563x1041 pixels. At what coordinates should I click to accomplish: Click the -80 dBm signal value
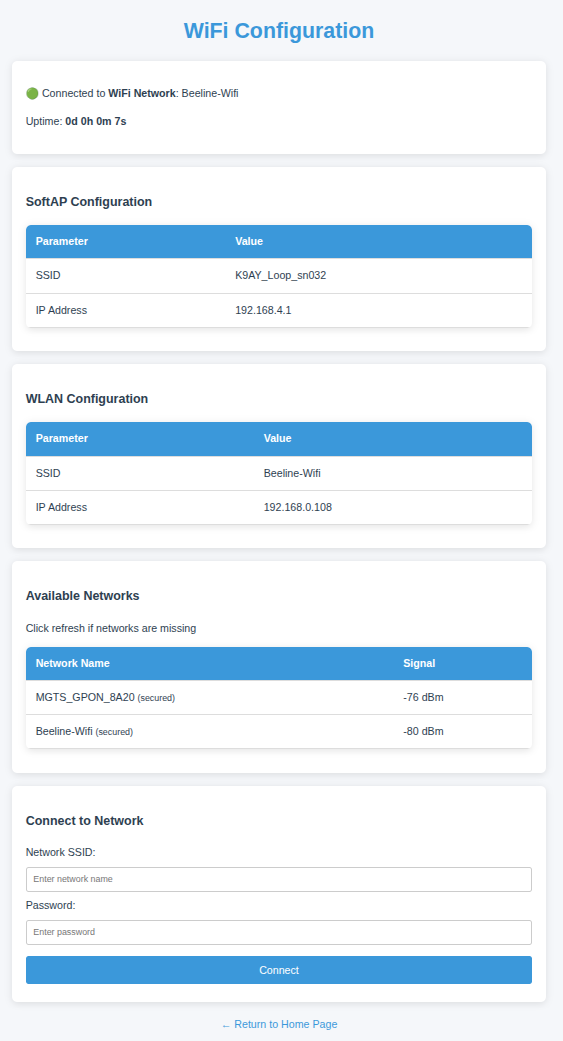[x=423, y=731]
